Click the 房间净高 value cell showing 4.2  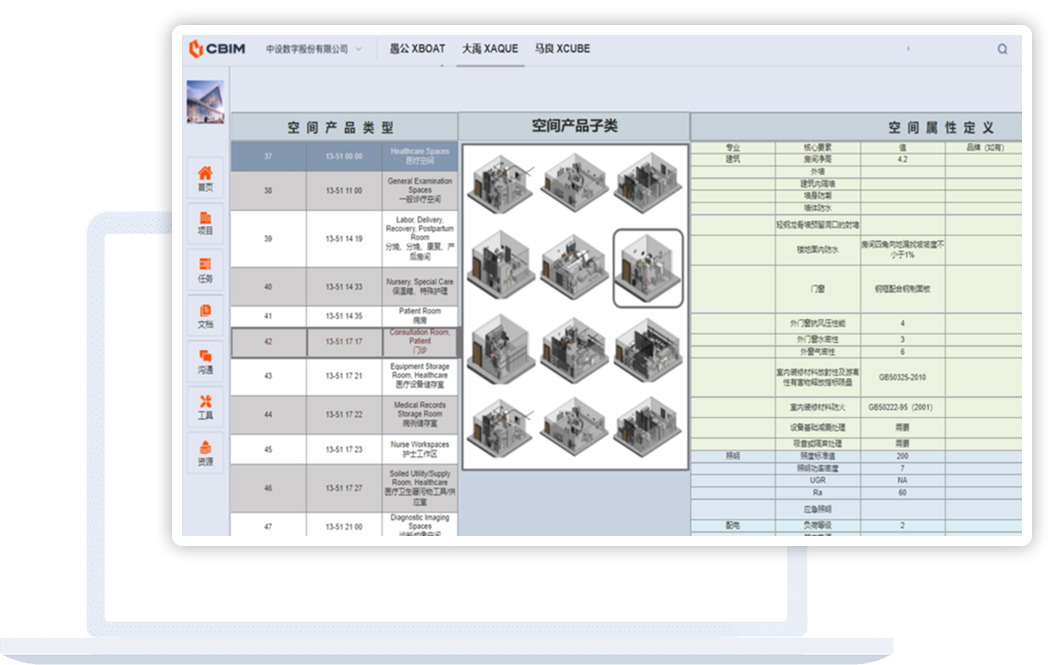(902, 159)
